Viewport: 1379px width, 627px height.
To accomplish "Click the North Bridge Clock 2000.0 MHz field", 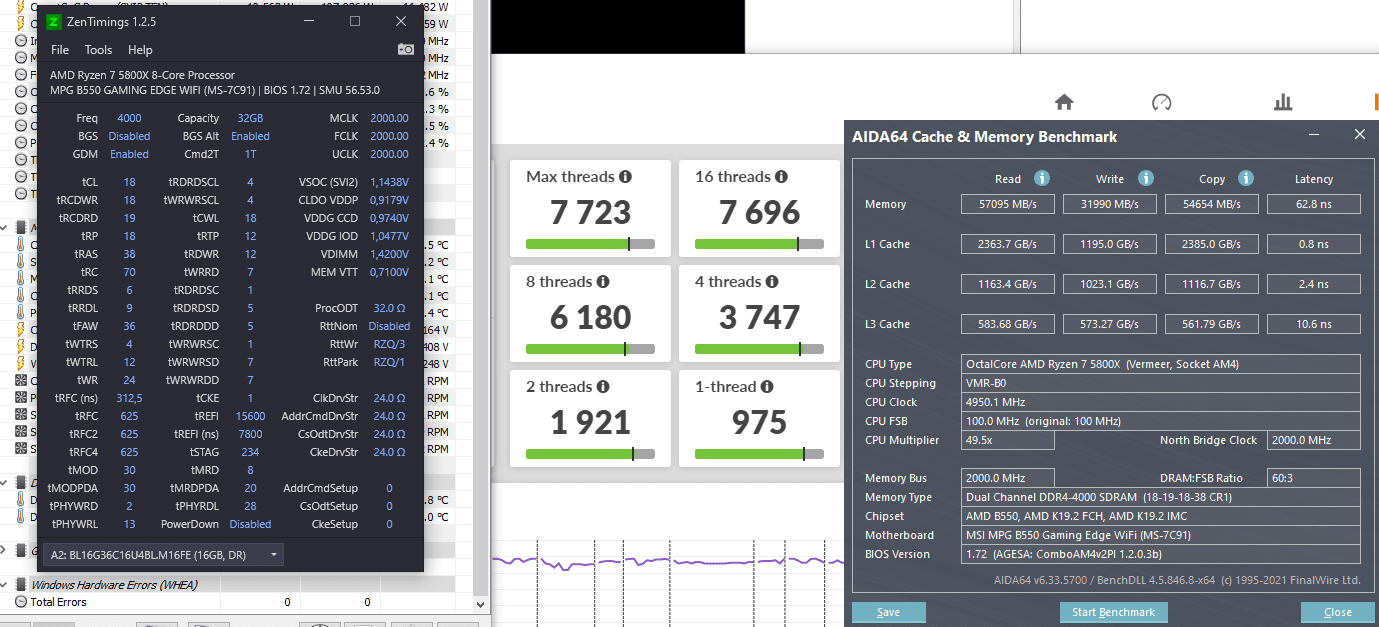I will tap(1314, 440).
